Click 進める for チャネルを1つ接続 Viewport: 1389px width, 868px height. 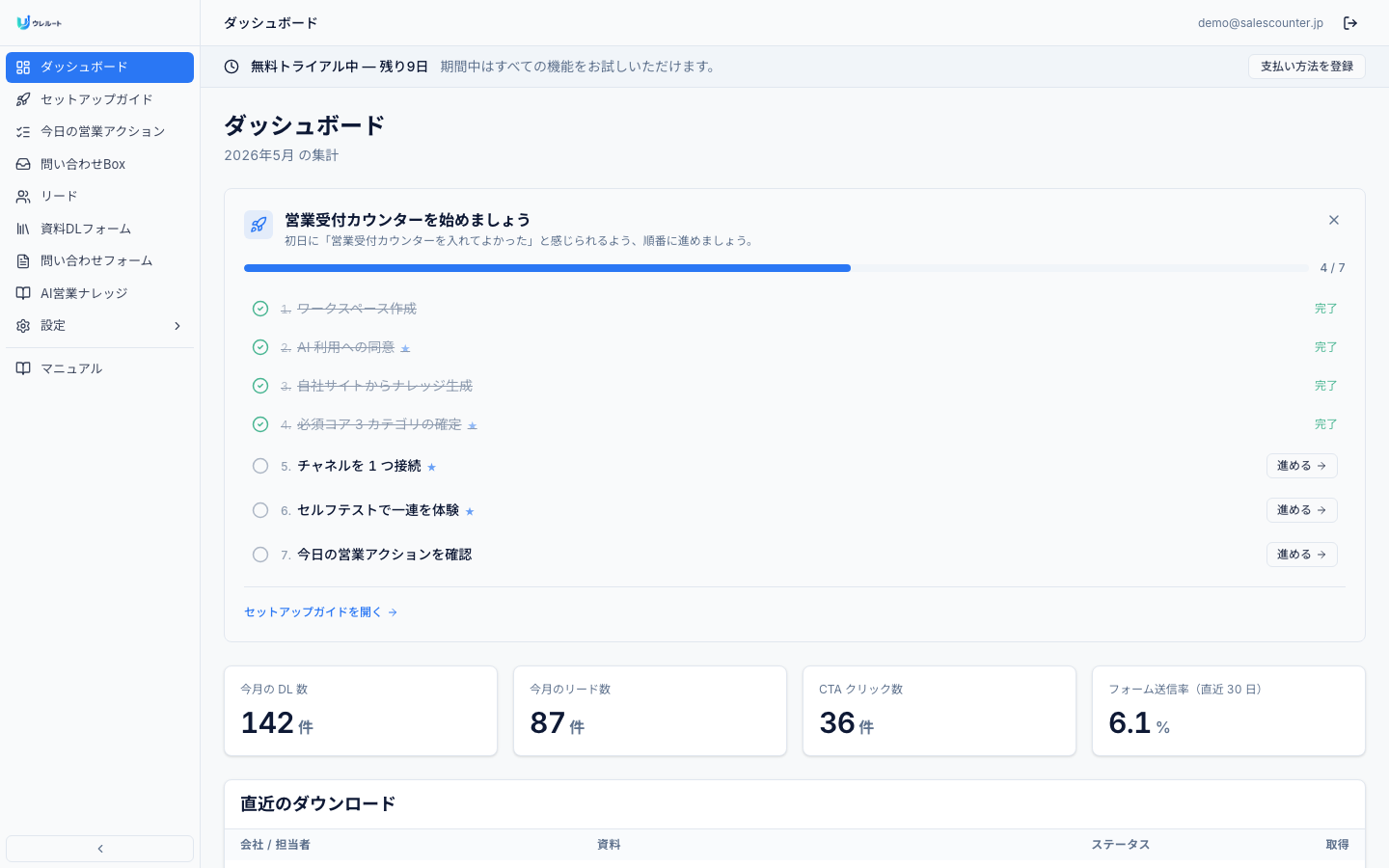click(x=1302, y=466)
